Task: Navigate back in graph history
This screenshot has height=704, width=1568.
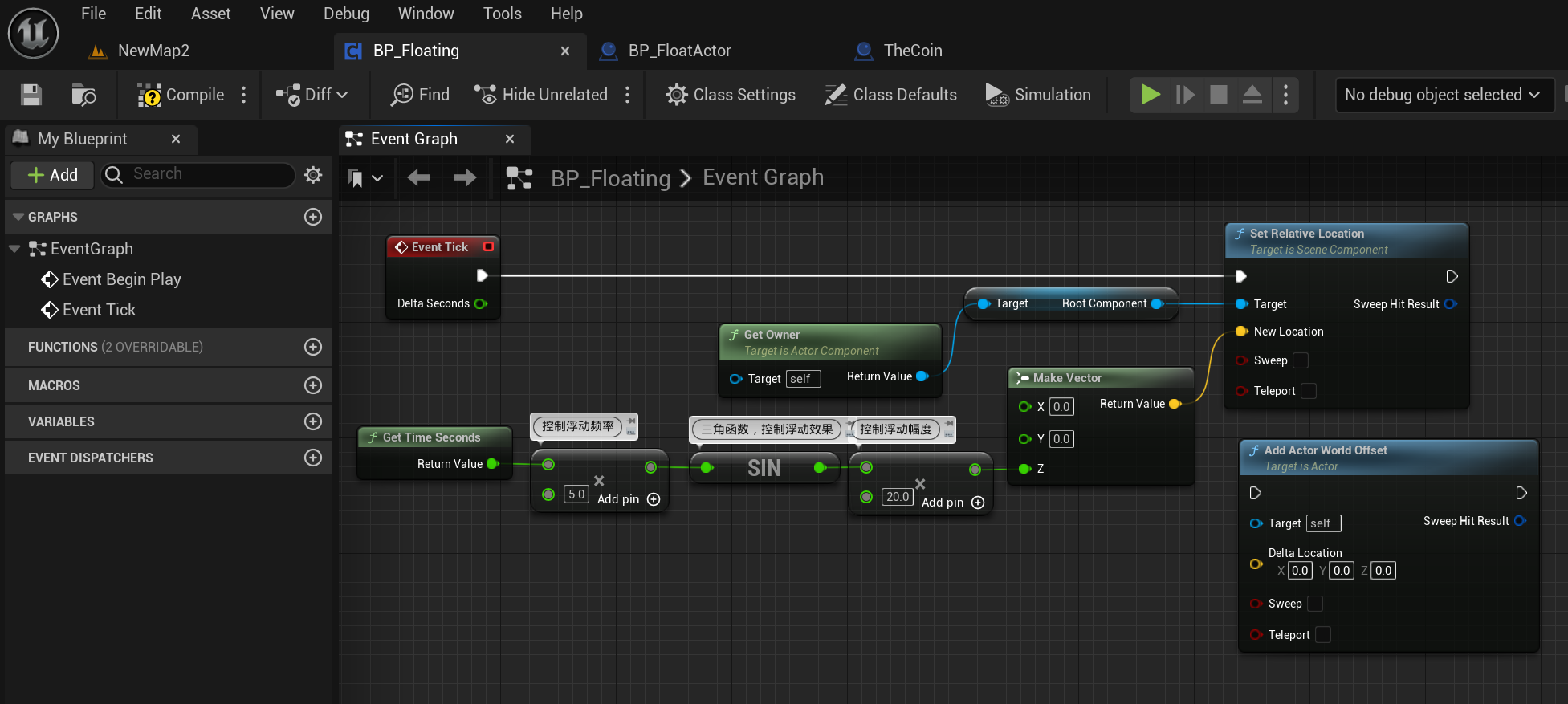Action: 418,177
